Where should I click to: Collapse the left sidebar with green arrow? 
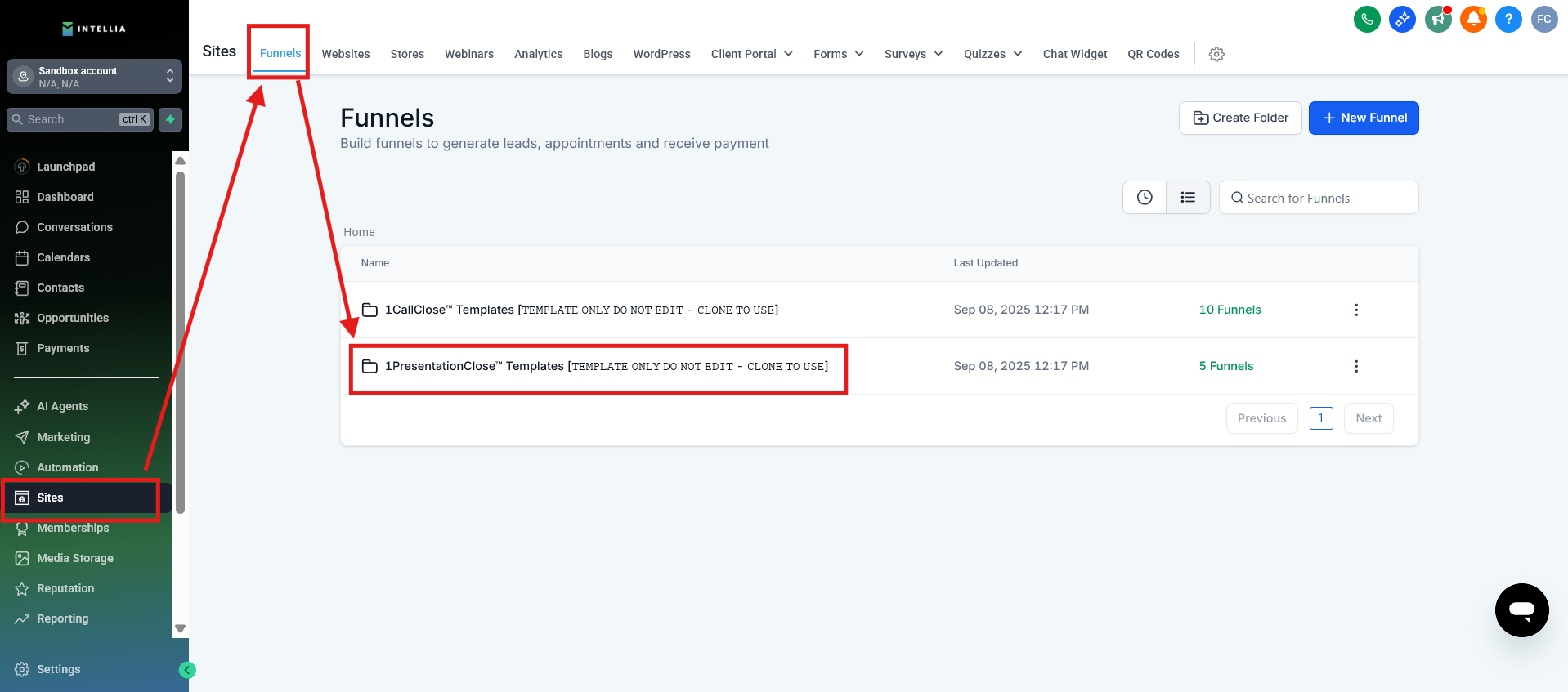coord(187,670)
